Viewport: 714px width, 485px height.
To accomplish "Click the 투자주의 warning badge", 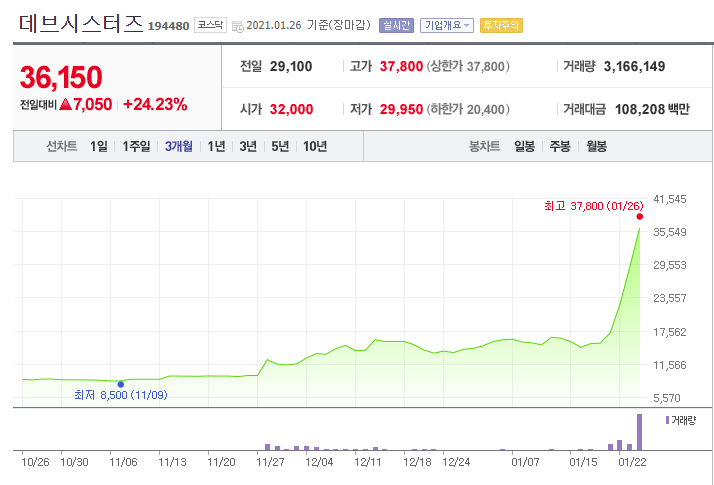I will (x=501, y=26).
